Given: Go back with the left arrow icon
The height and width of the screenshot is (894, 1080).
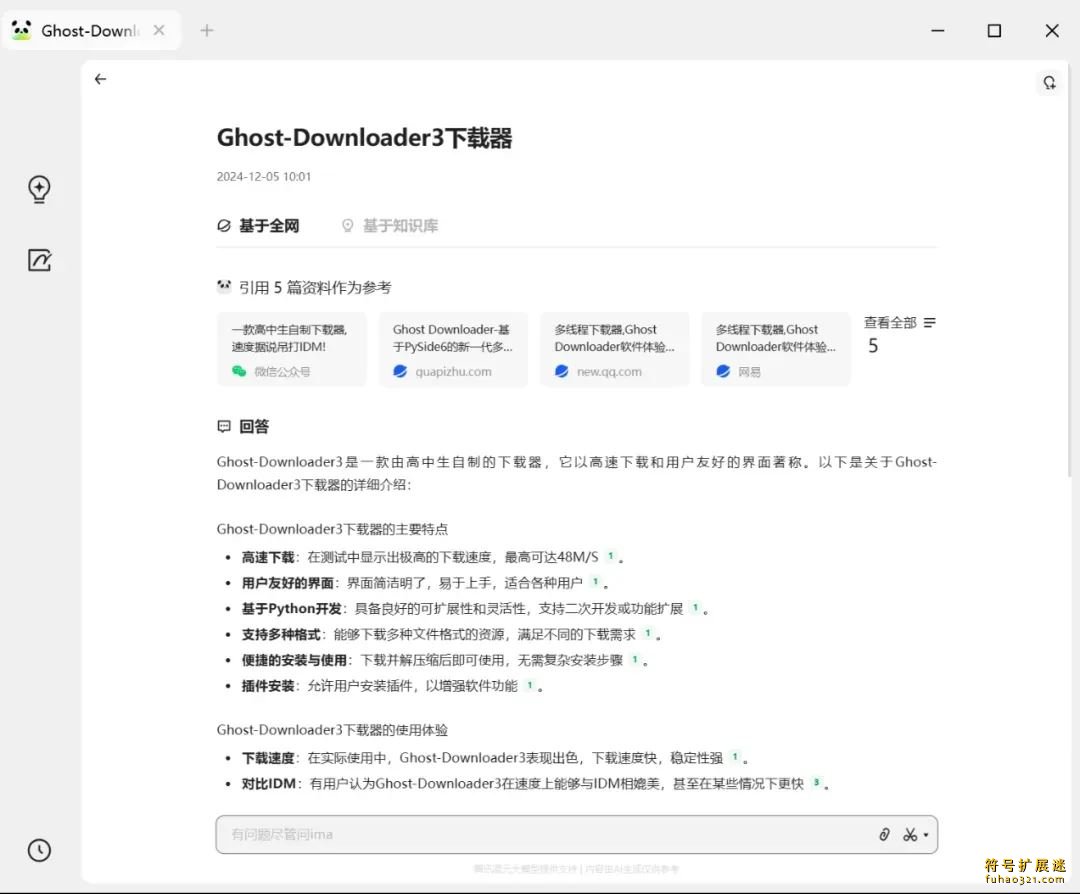Looking at the screenshot, I should point(101,79).
